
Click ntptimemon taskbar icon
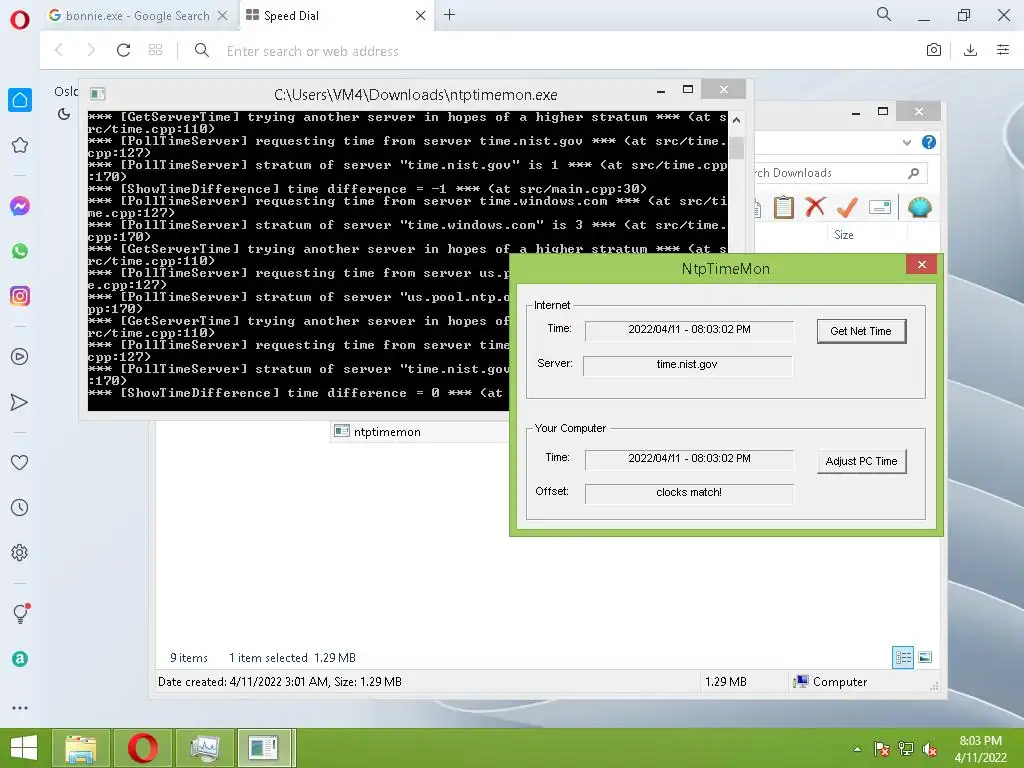point(265,748)
